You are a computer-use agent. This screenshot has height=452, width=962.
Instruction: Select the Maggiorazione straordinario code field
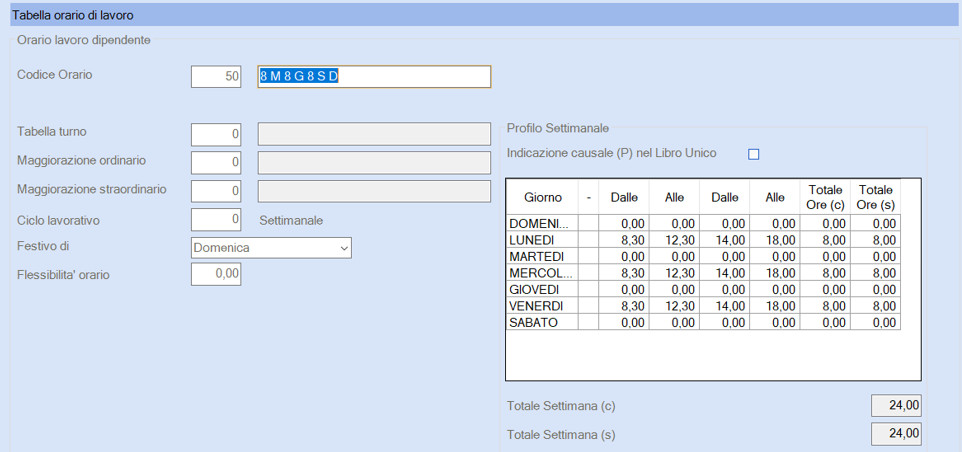216,191
